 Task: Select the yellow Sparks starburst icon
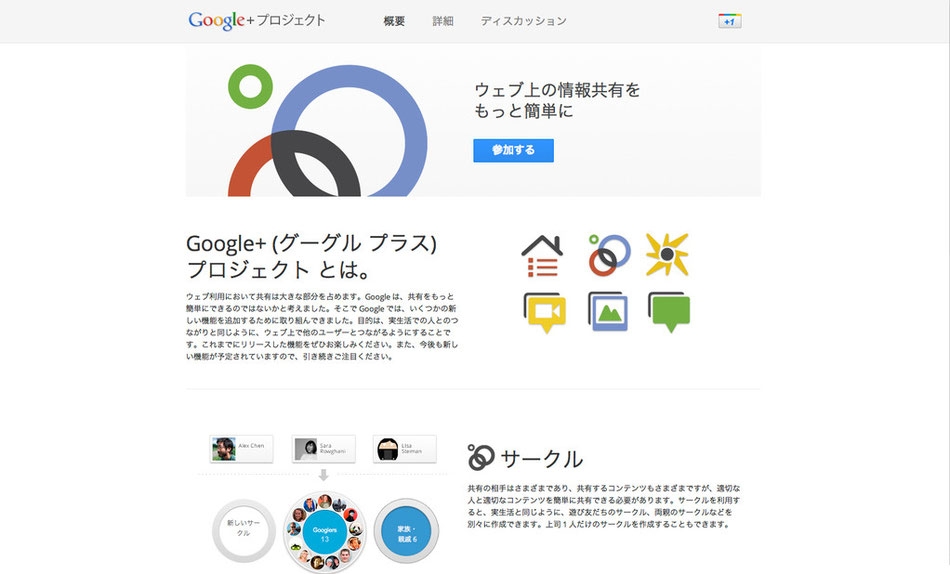(667, 255)
